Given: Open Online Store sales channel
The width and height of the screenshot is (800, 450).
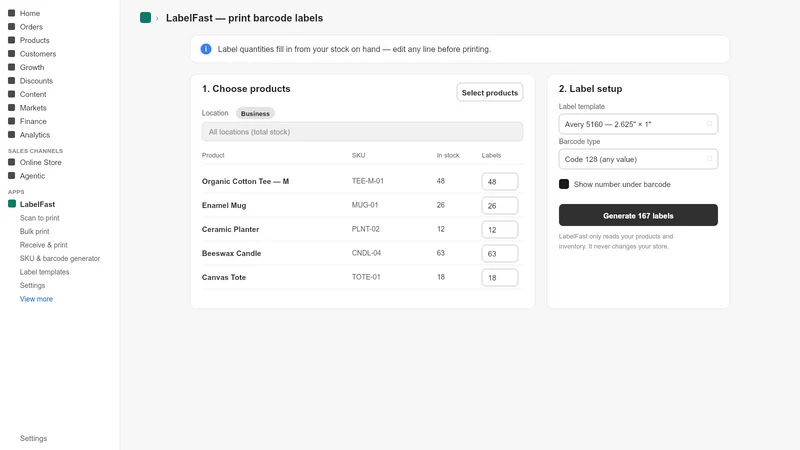Looking at the screenshot, I should [41, 162].
